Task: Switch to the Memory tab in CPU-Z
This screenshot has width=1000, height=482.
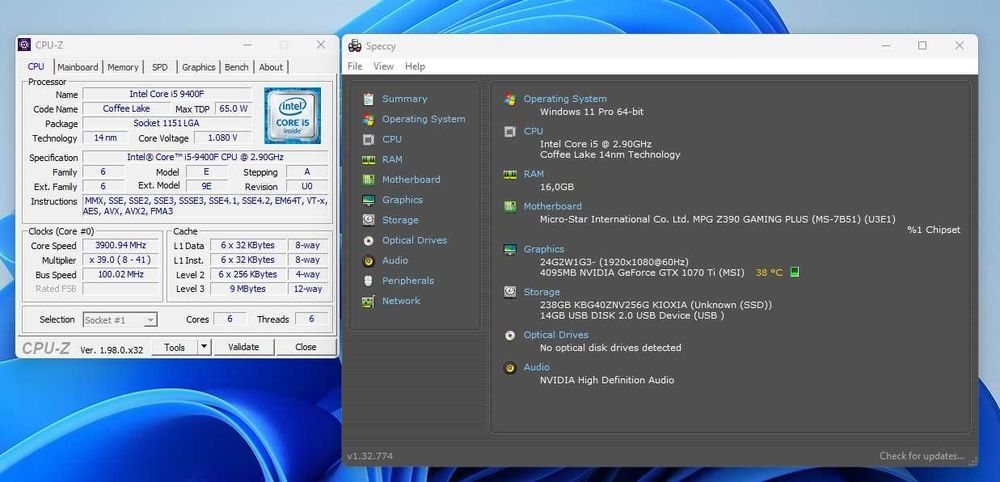Action: pos(122,67)
